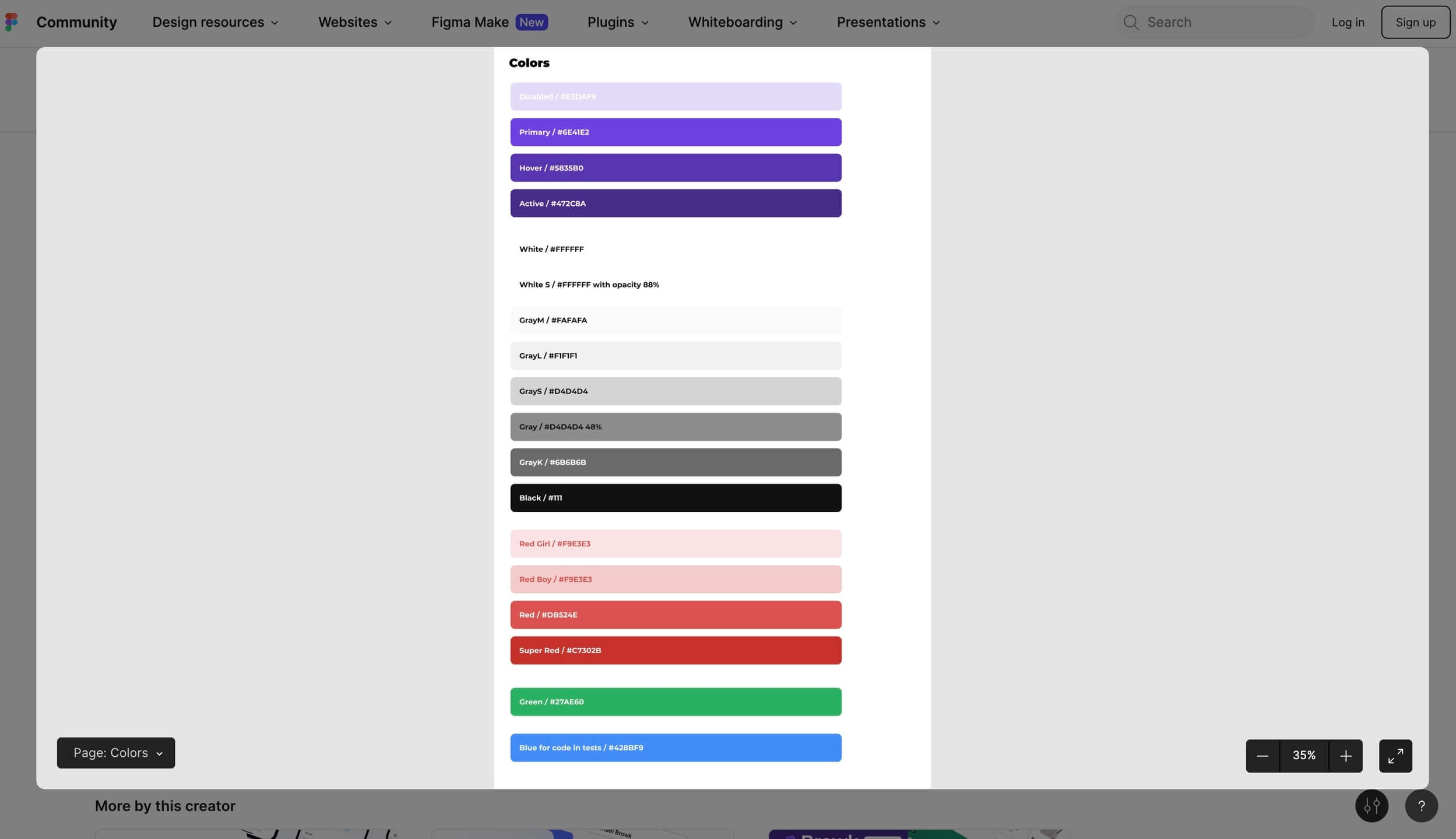Click the 35% zoom level indicator
Screen dimensions: 1456x839
(1304, 756)
